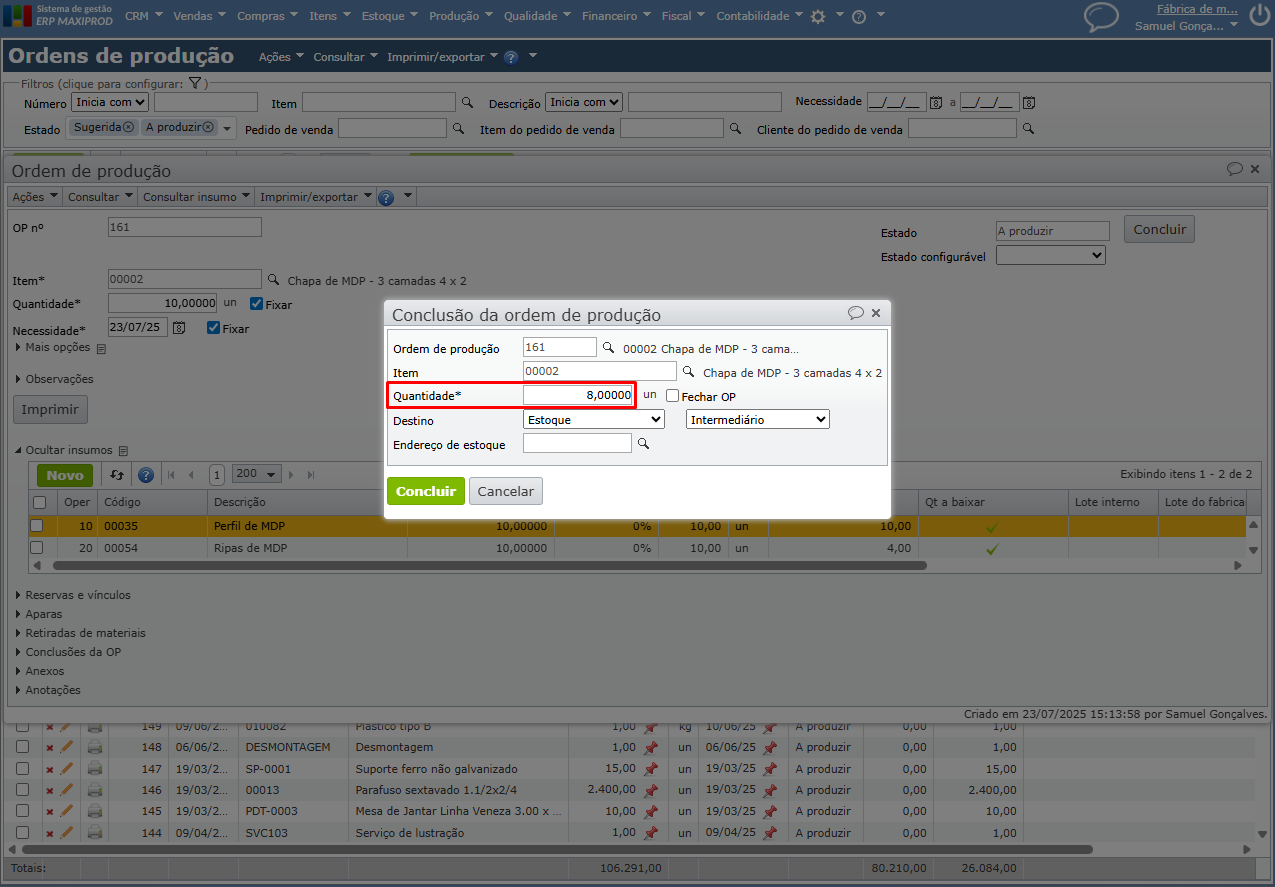The width and height of the screenshot is (1275, 887).
Task: Open the Destino dropdown showing Estoque
Action: point(594,420)
